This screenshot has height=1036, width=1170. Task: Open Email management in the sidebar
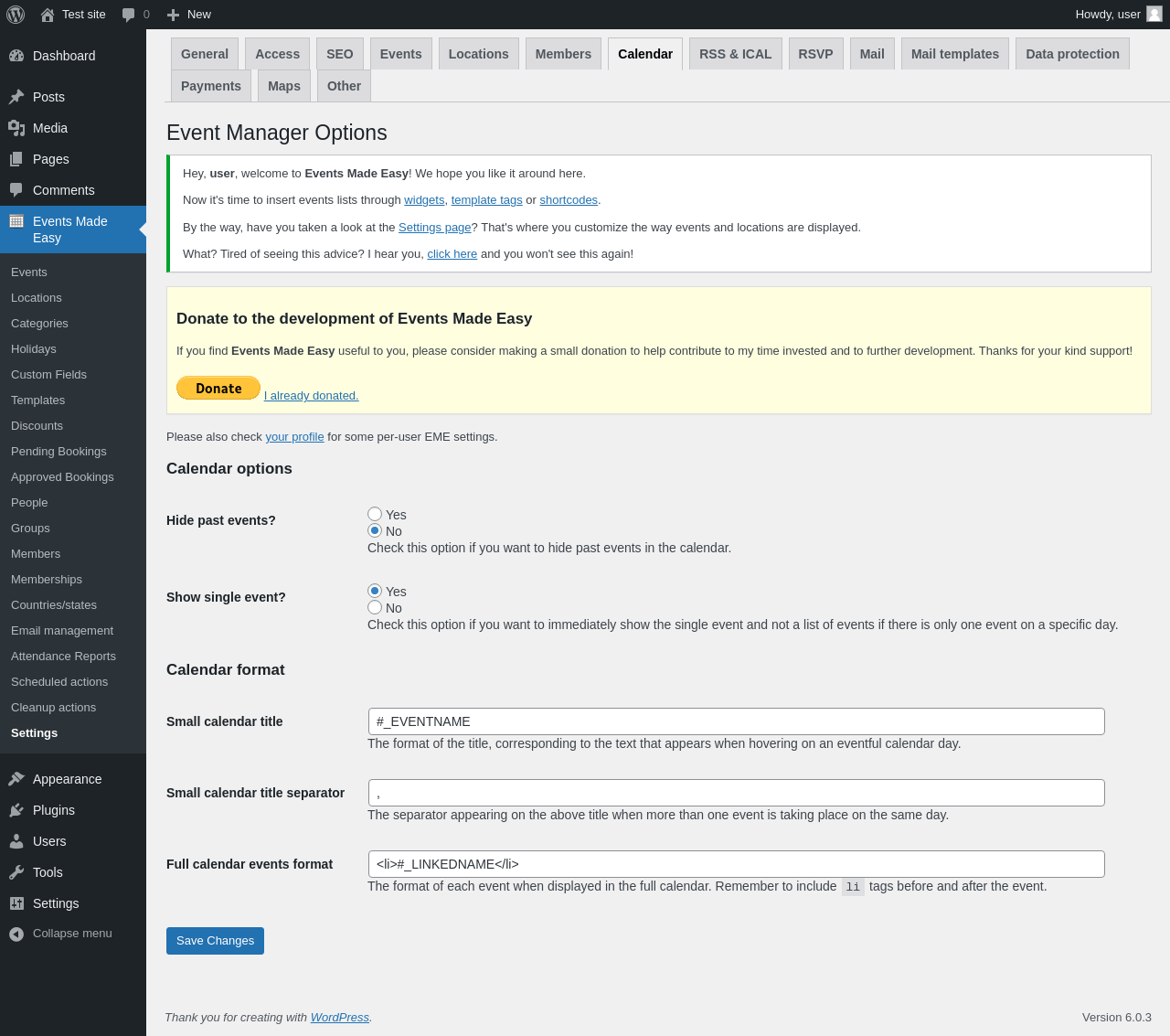pos(62,631)
